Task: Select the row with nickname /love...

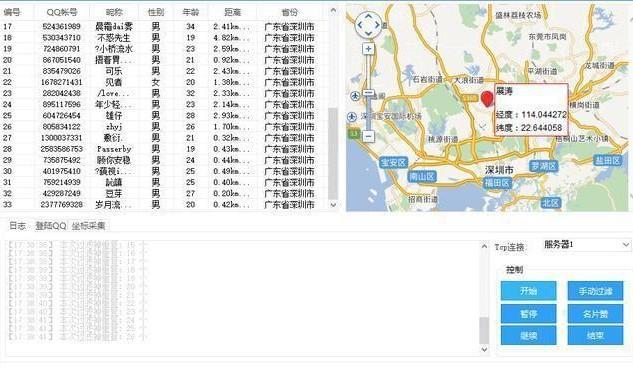Action: pos(161,94)
